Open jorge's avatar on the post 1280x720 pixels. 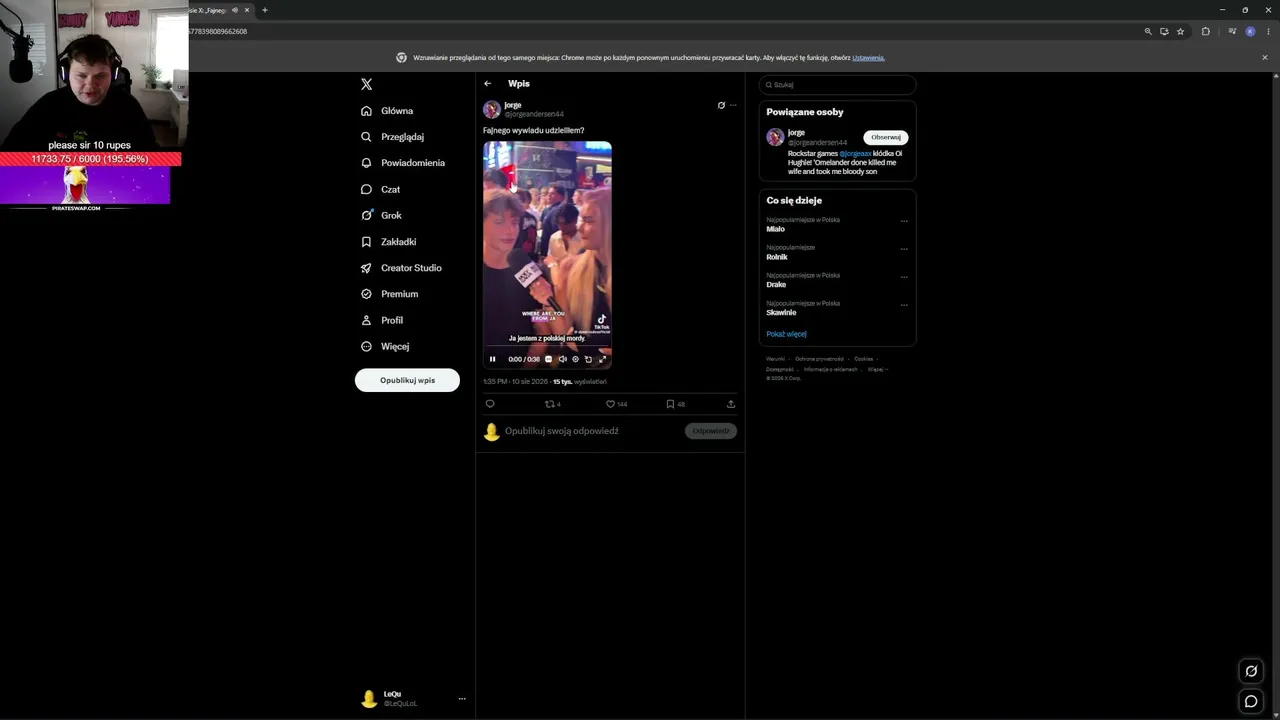point(492,109)
